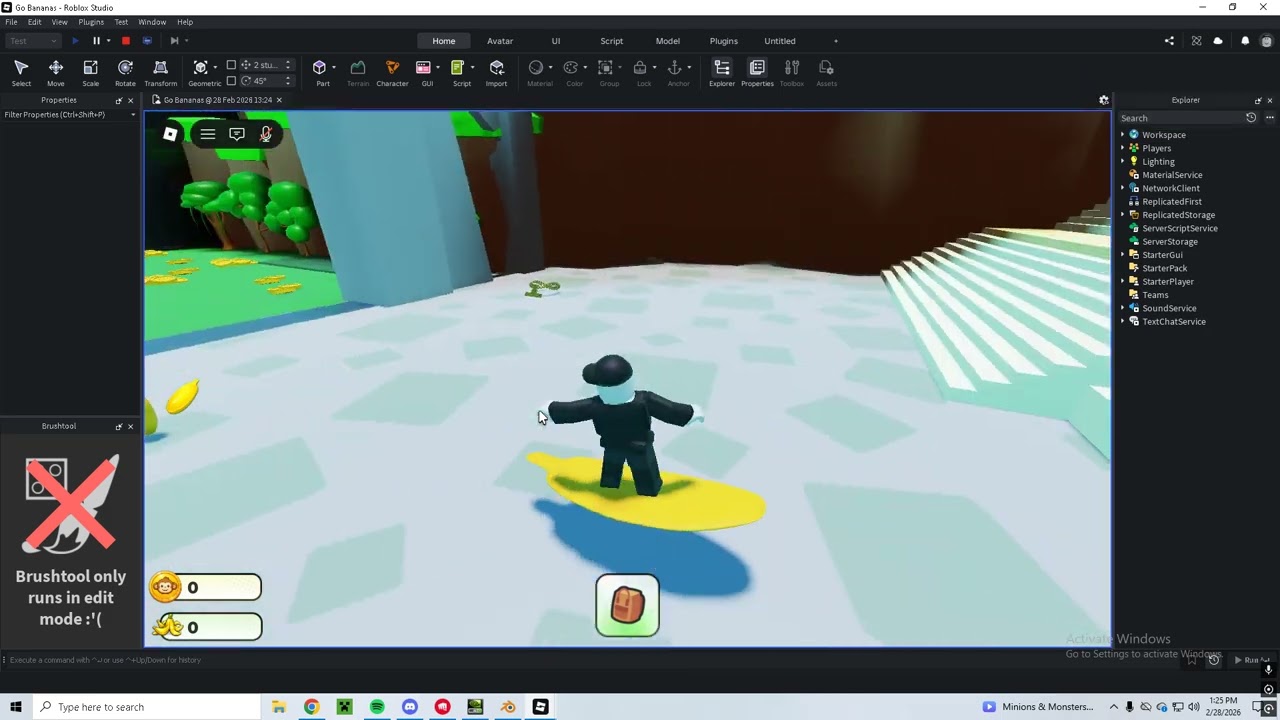Select ReplicatedFirst in Explorer

[1172, 202]
